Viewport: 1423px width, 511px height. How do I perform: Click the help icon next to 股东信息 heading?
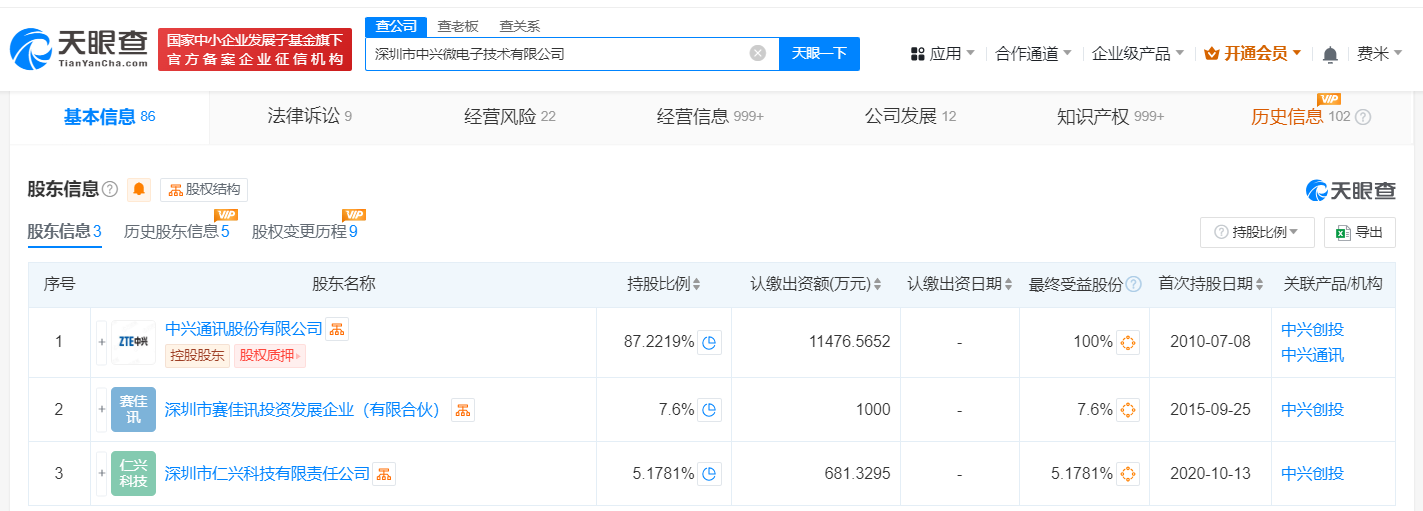click(110, 189)
